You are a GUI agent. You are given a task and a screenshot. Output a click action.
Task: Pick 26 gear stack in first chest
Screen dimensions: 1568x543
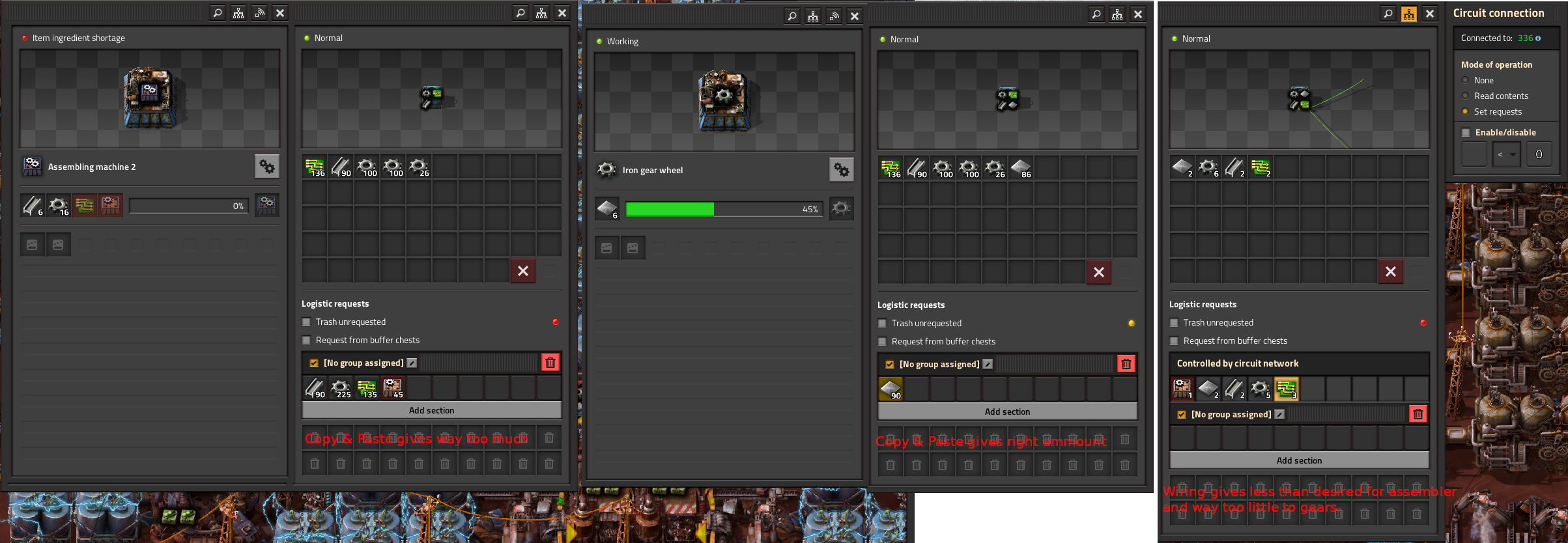tap(419, 167)
